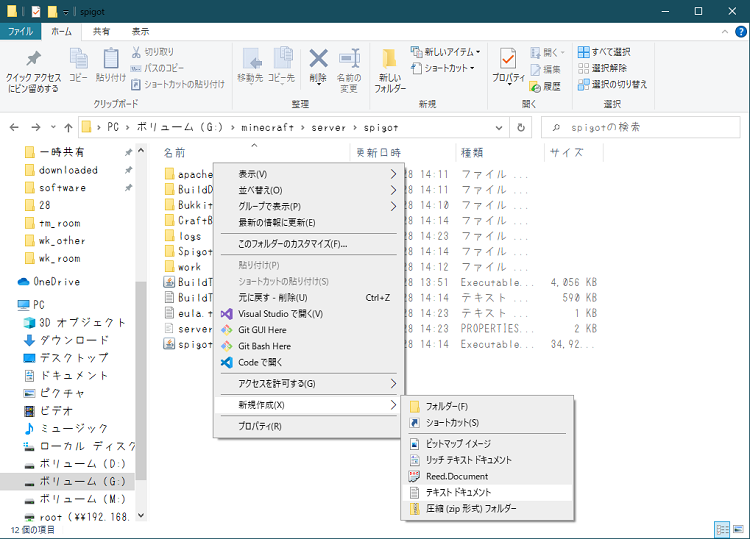
Task: Click the delete X icon in ribbon
Action: pyautogui.click(x=318, y=59)
